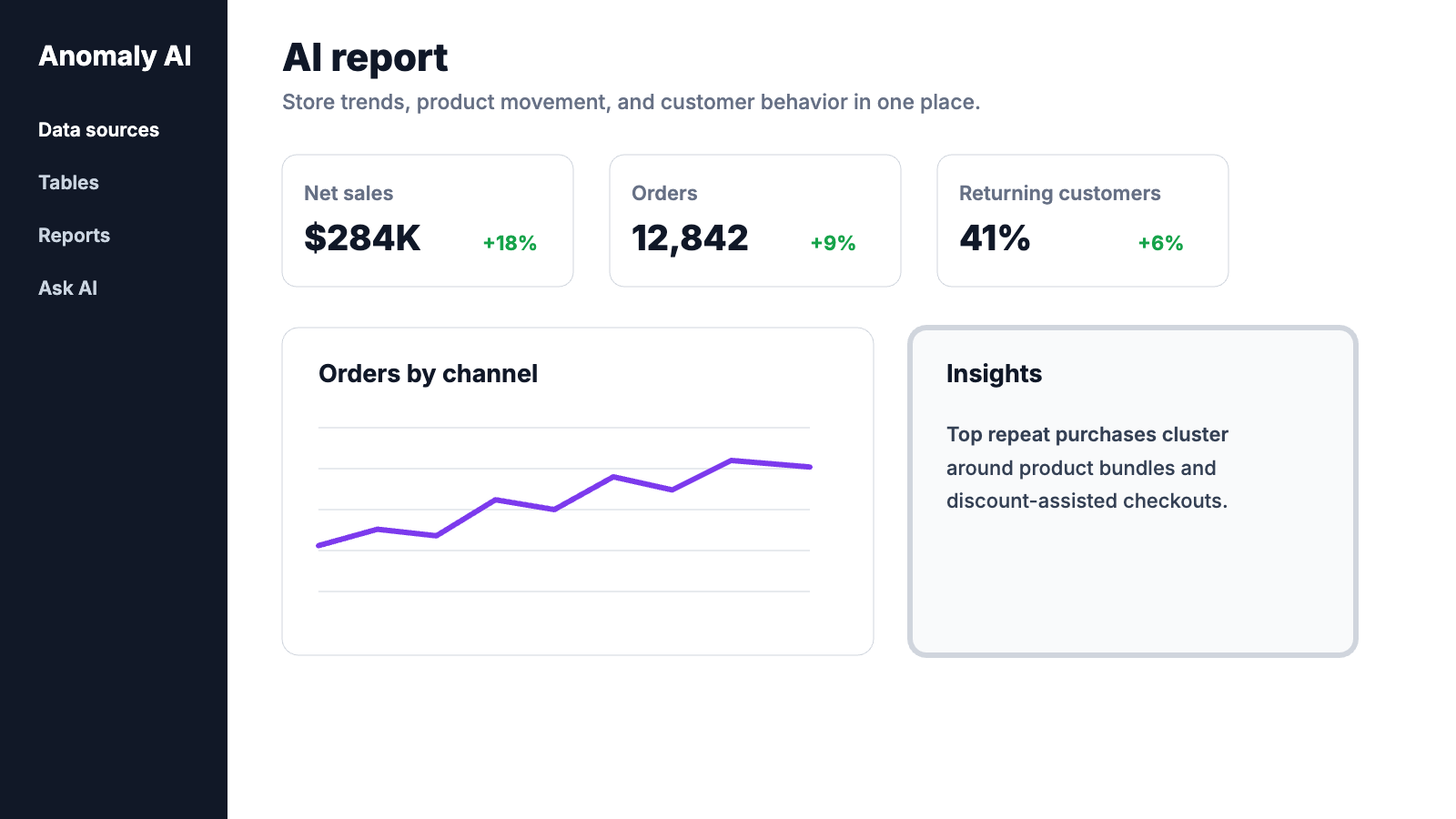The height and width of the screenshot is (819, 1456).
Task: Click the Insights panel heading
Action: click(x=994, y=374)
